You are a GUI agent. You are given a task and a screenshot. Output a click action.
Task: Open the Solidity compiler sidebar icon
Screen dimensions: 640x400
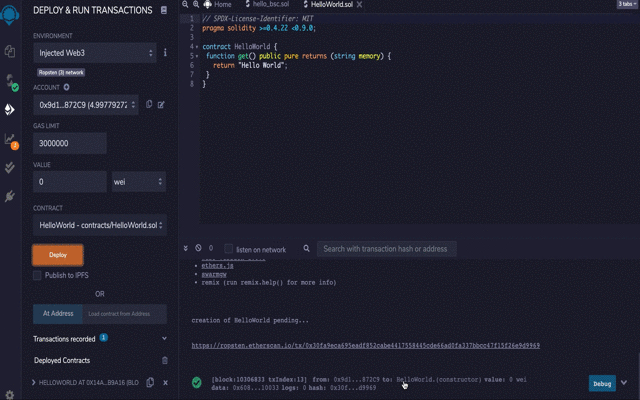[x=11, y=80]
